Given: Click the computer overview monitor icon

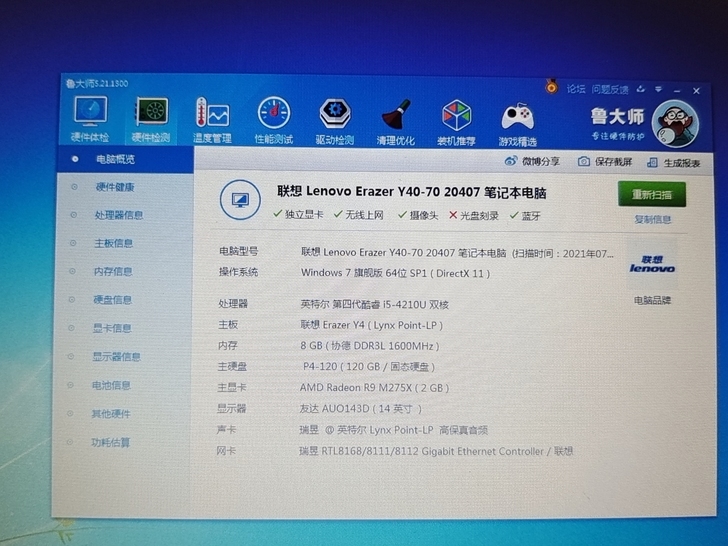Looking at the screenshot, I should pos(240,200).
